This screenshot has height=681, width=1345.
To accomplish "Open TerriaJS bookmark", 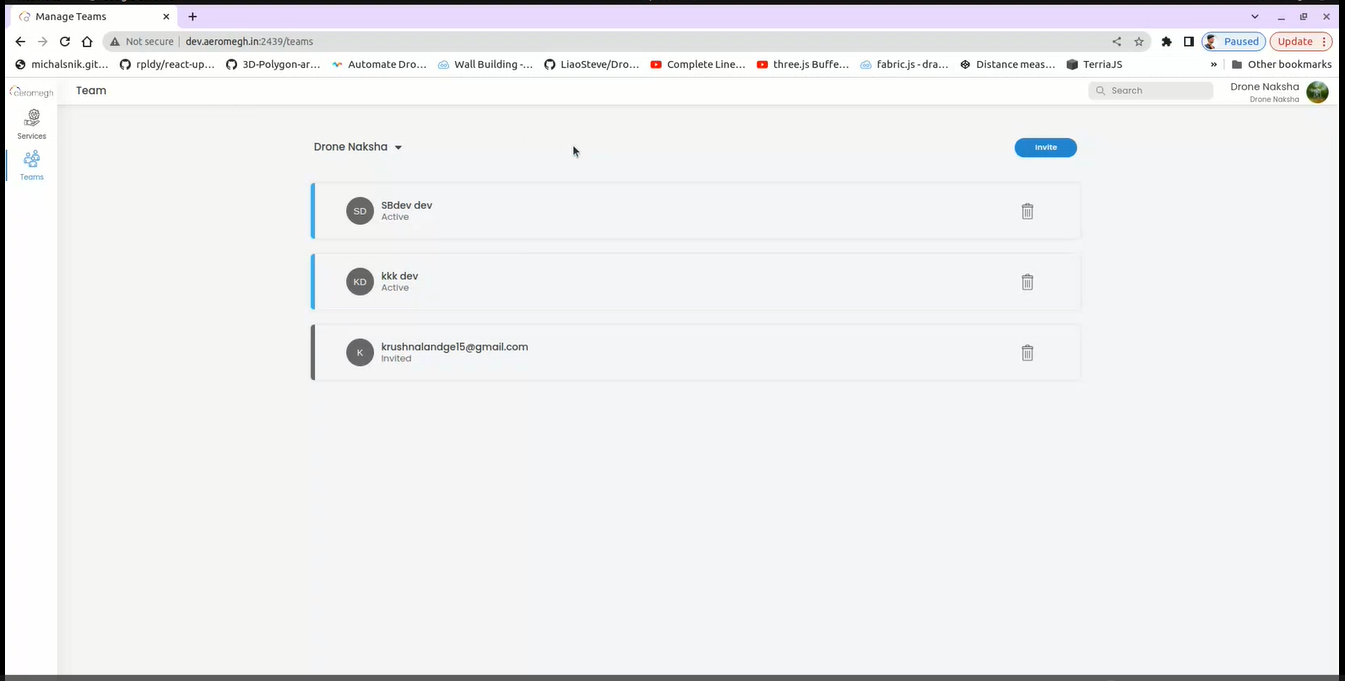I will click(x=1095, y=64).
